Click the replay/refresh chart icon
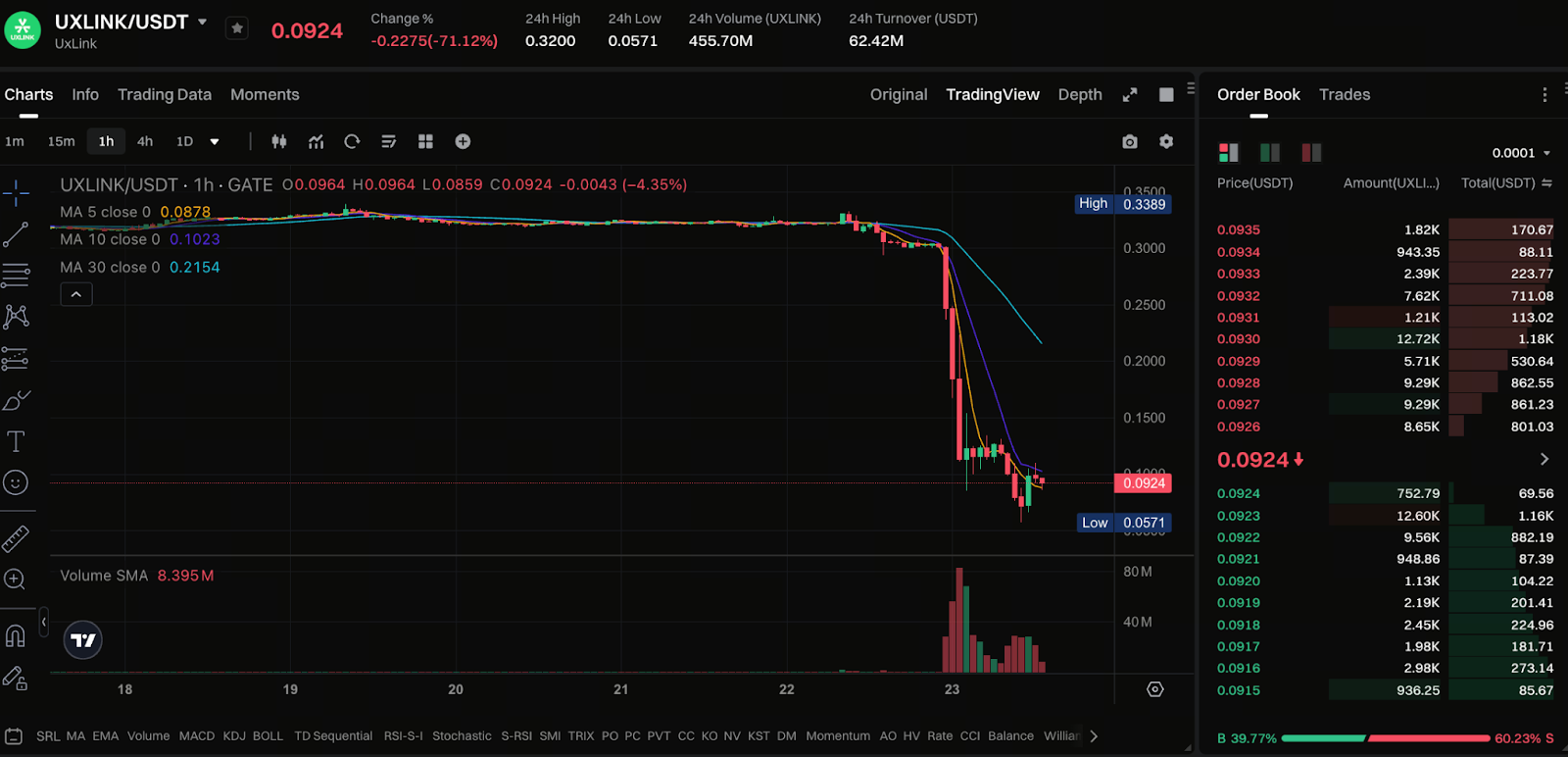This screenshot has width=1568, height=757. pos(352,141)
